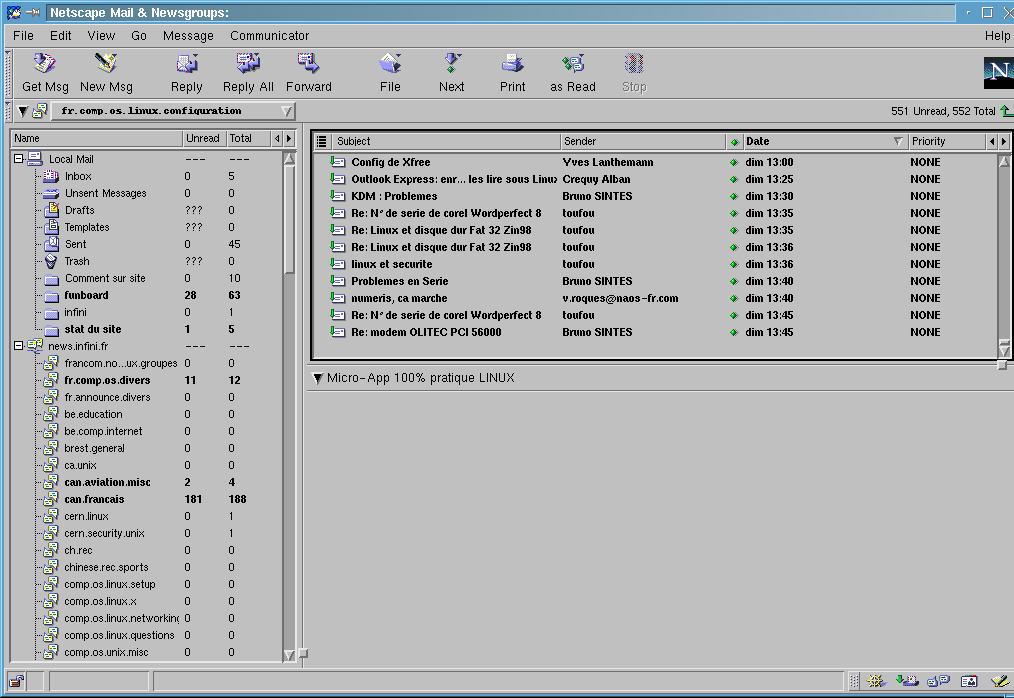Image resolution: width=1014 pixels, height=698 pixels.
Task: Toggle read diamond for Outlook Express message
Action: coord(733,179)
